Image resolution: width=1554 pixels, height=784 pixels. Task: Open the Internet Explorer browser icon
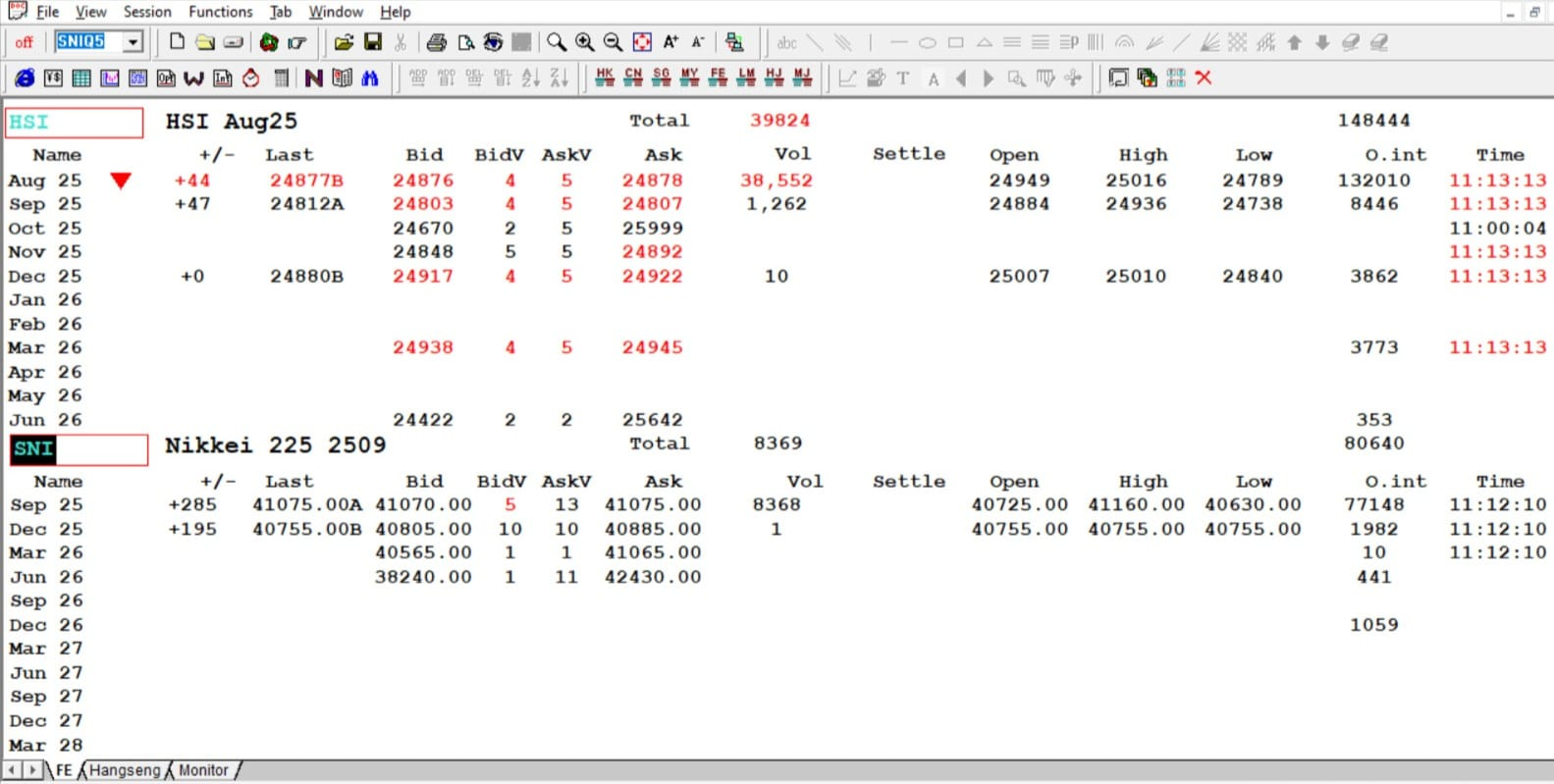click(x=25, y=78)
